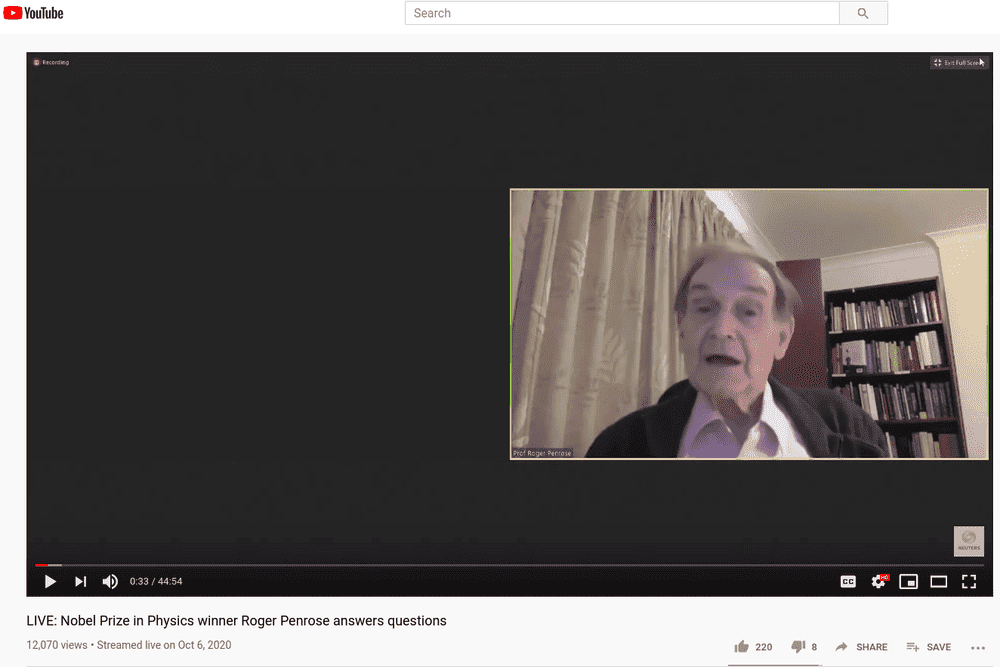The width and height of the screenshot is (1000, 667).
Task: Share the video via SHARE button
Action: click(x=862, y=647)
